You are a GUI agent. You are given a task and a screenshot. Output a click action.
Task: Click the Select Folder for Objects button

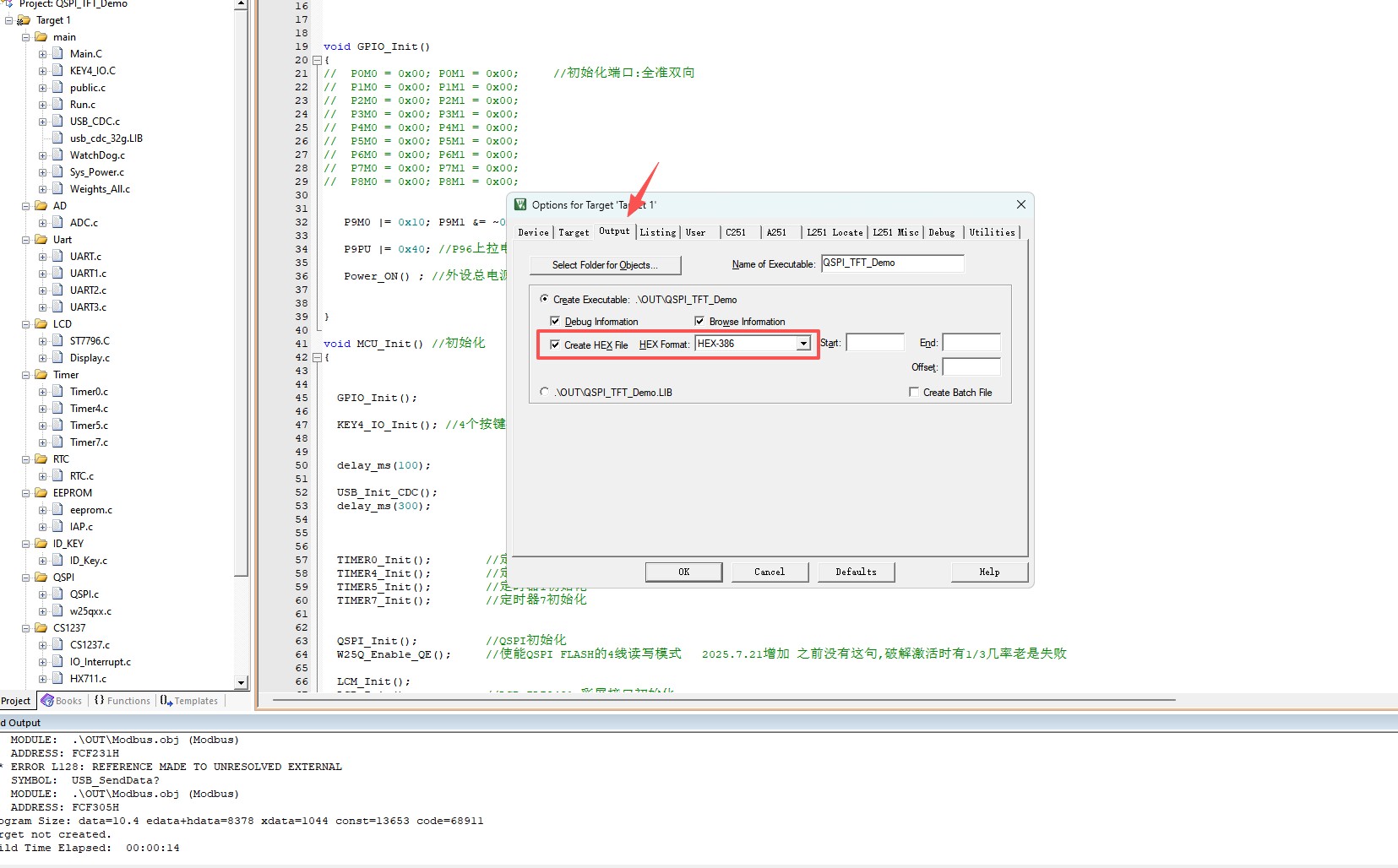(605, 265)
